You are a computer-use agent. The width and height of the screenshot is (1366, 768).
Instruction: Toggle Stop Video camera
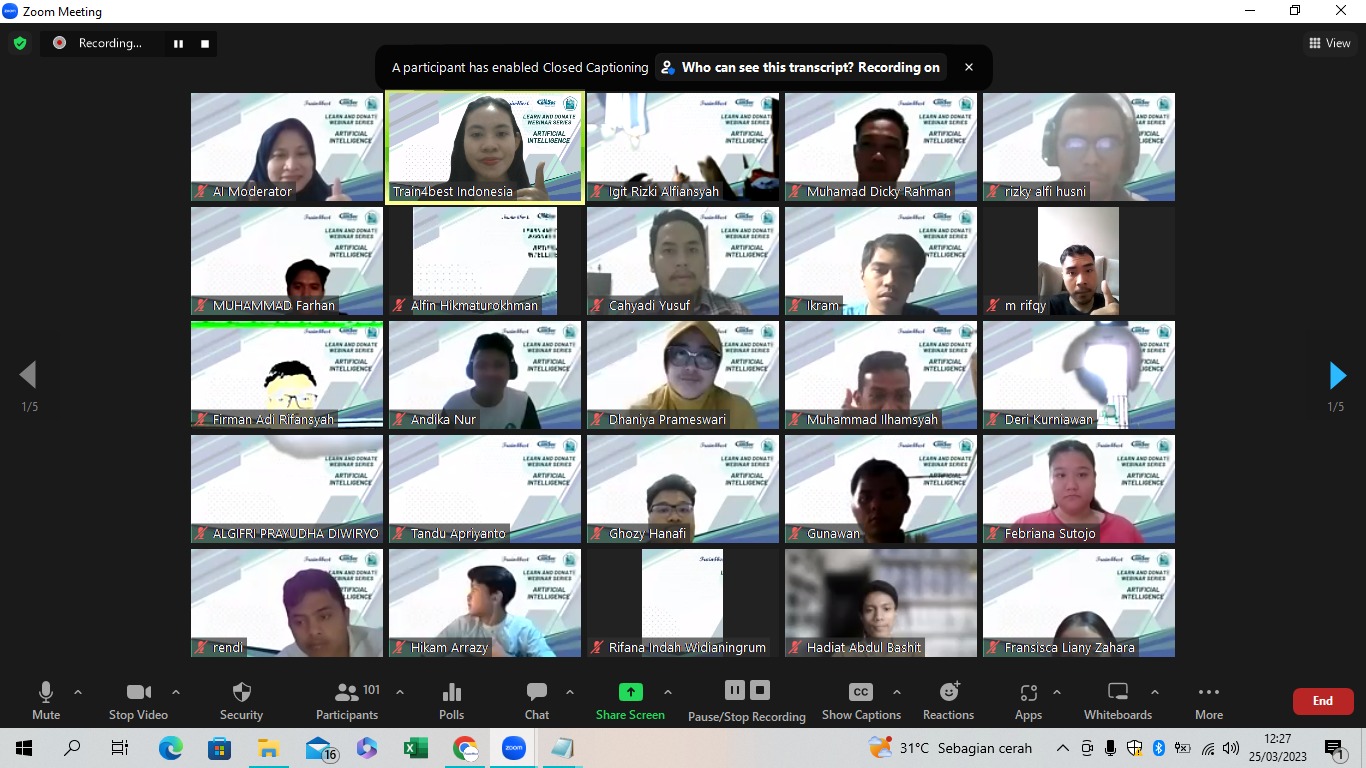pyautogui.click(x=138, y=700)
